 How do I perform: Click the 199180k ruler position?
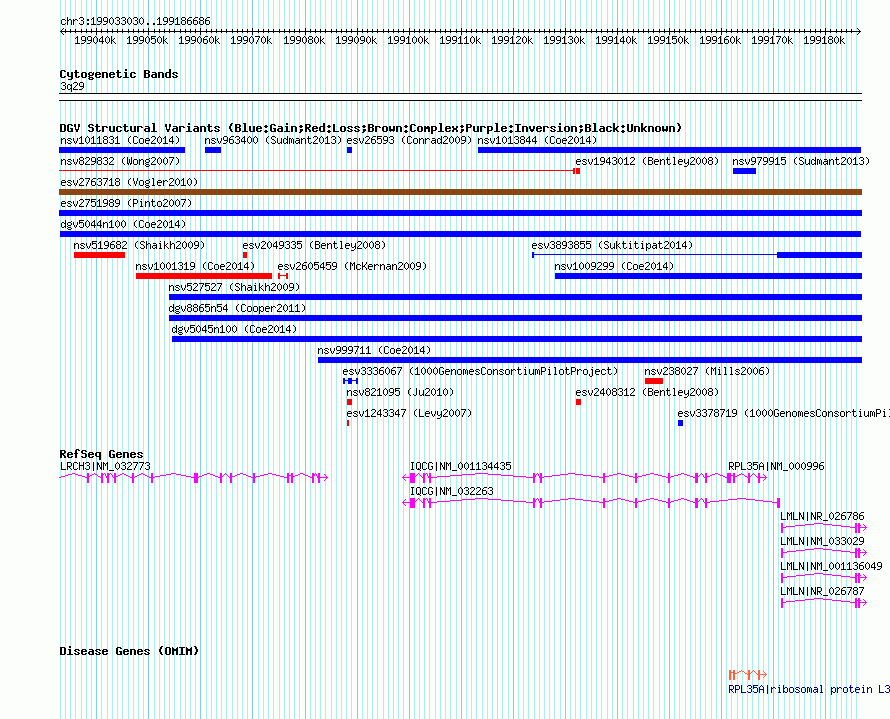tap(824, 40)
